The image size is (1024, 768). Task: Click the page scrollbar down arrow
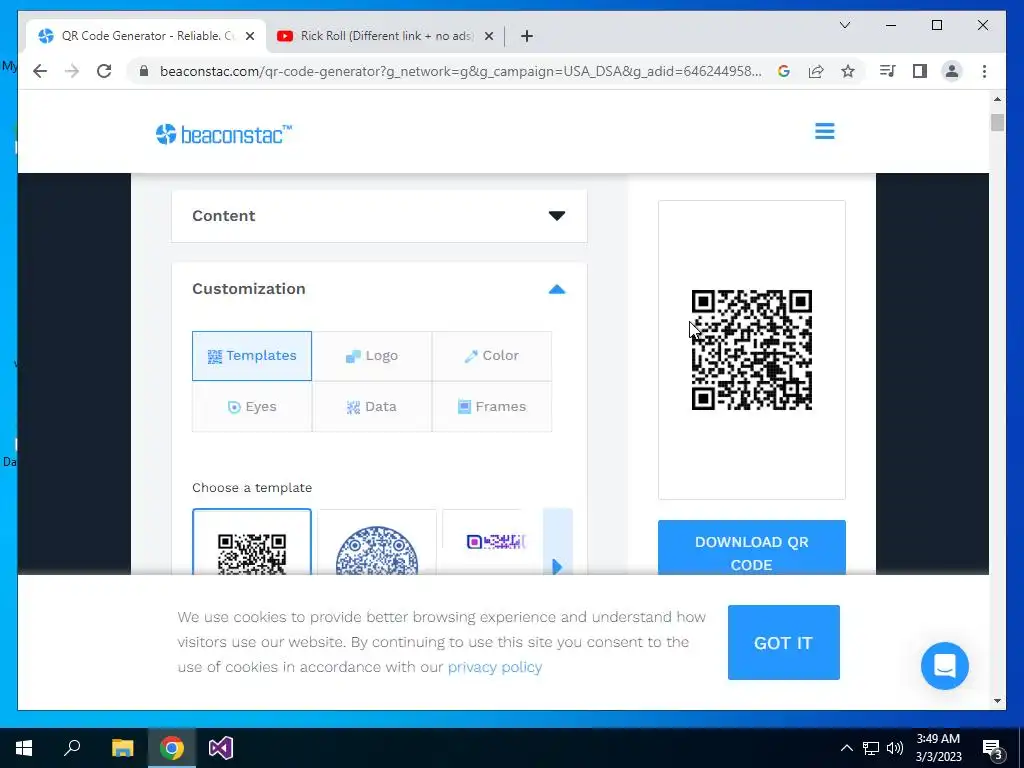click(997, 701)
